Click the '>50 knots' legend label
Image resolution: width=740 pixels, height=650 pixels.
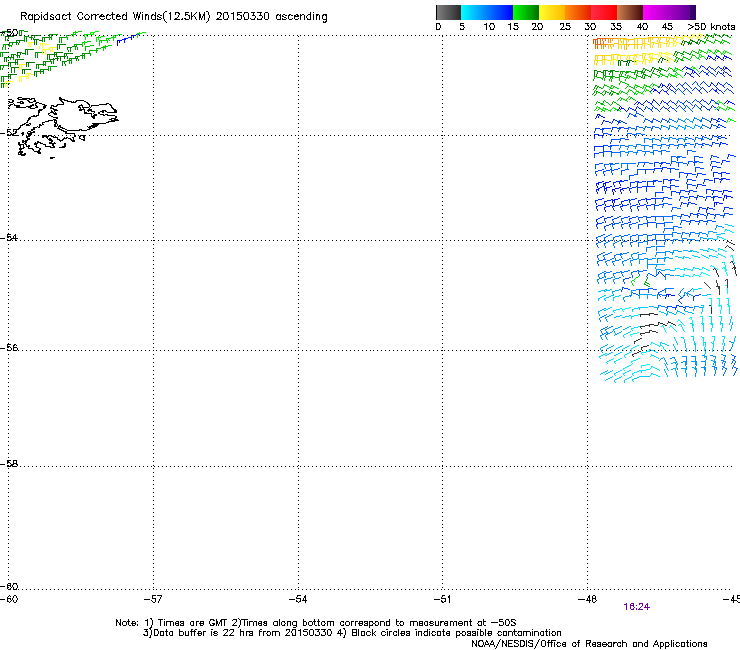click(x=711, y=27)
